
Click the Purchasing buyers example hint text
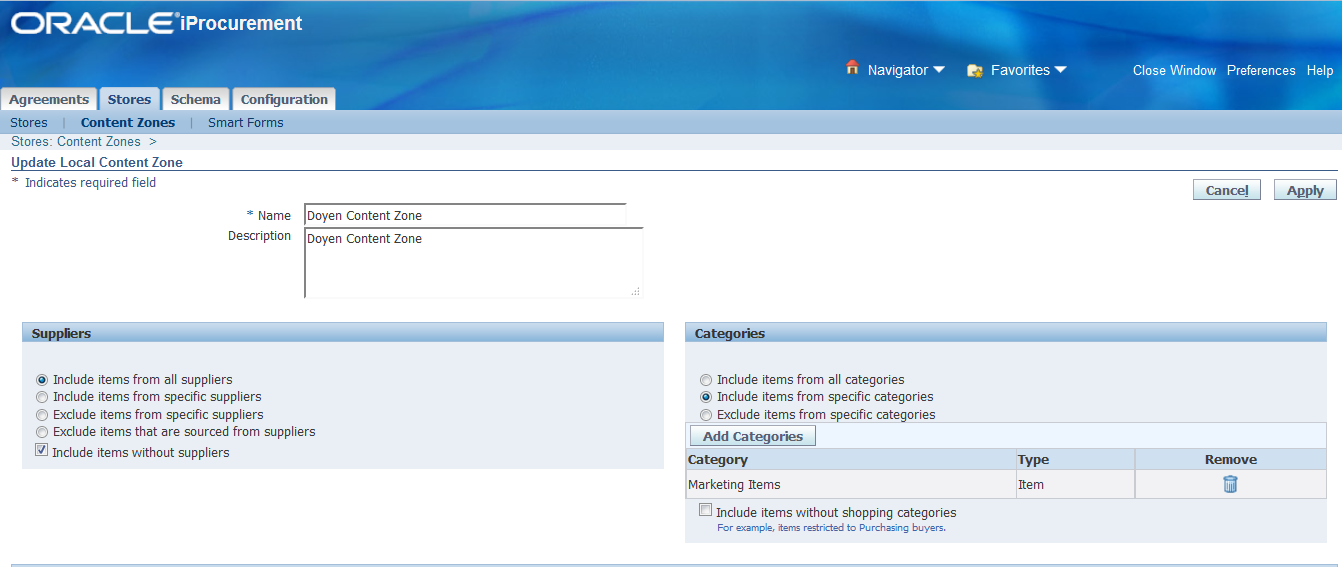[831, 527]
